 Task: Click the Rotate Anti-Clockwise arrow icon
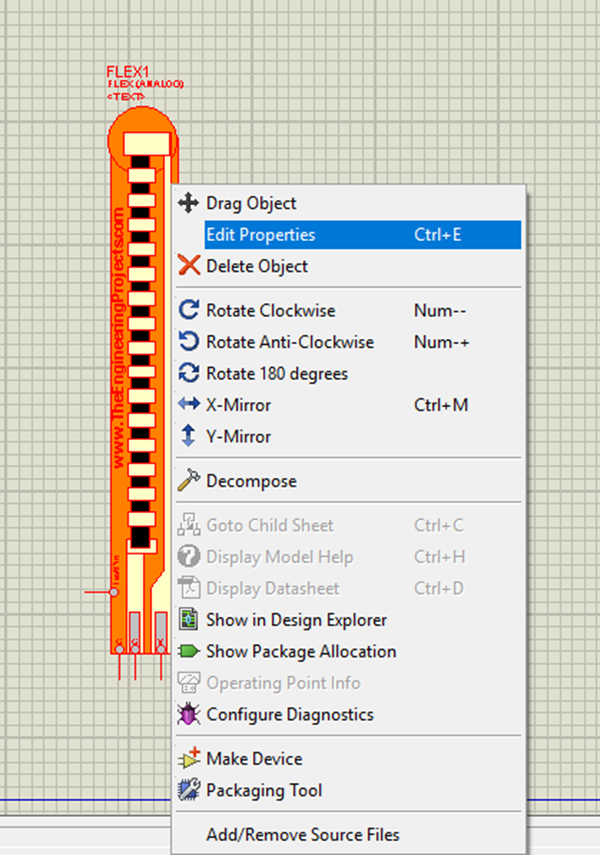click(x=188, y=342)
